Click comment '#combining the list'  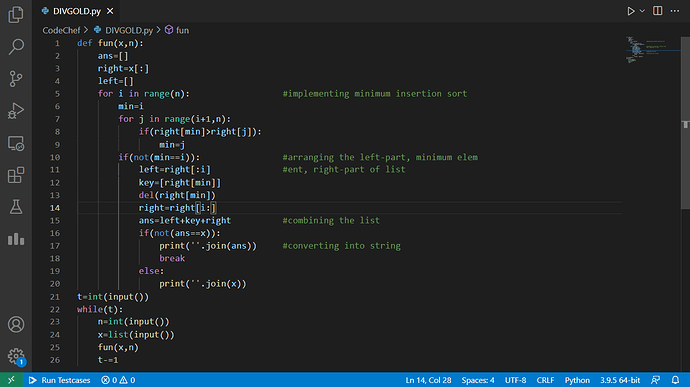(x=331, y=221)
